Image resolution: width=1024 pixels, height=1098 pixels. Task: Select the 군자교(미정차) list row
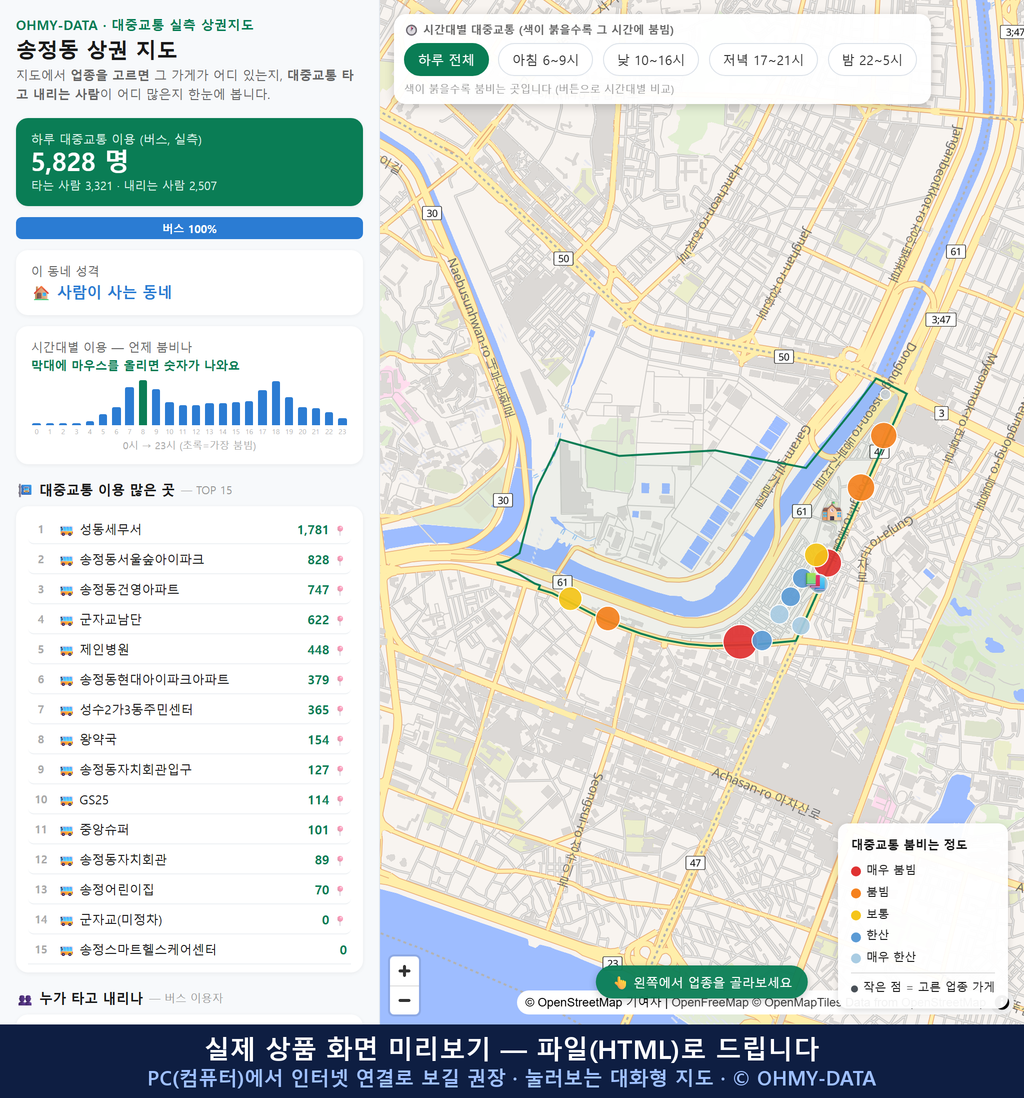(189, 920)
